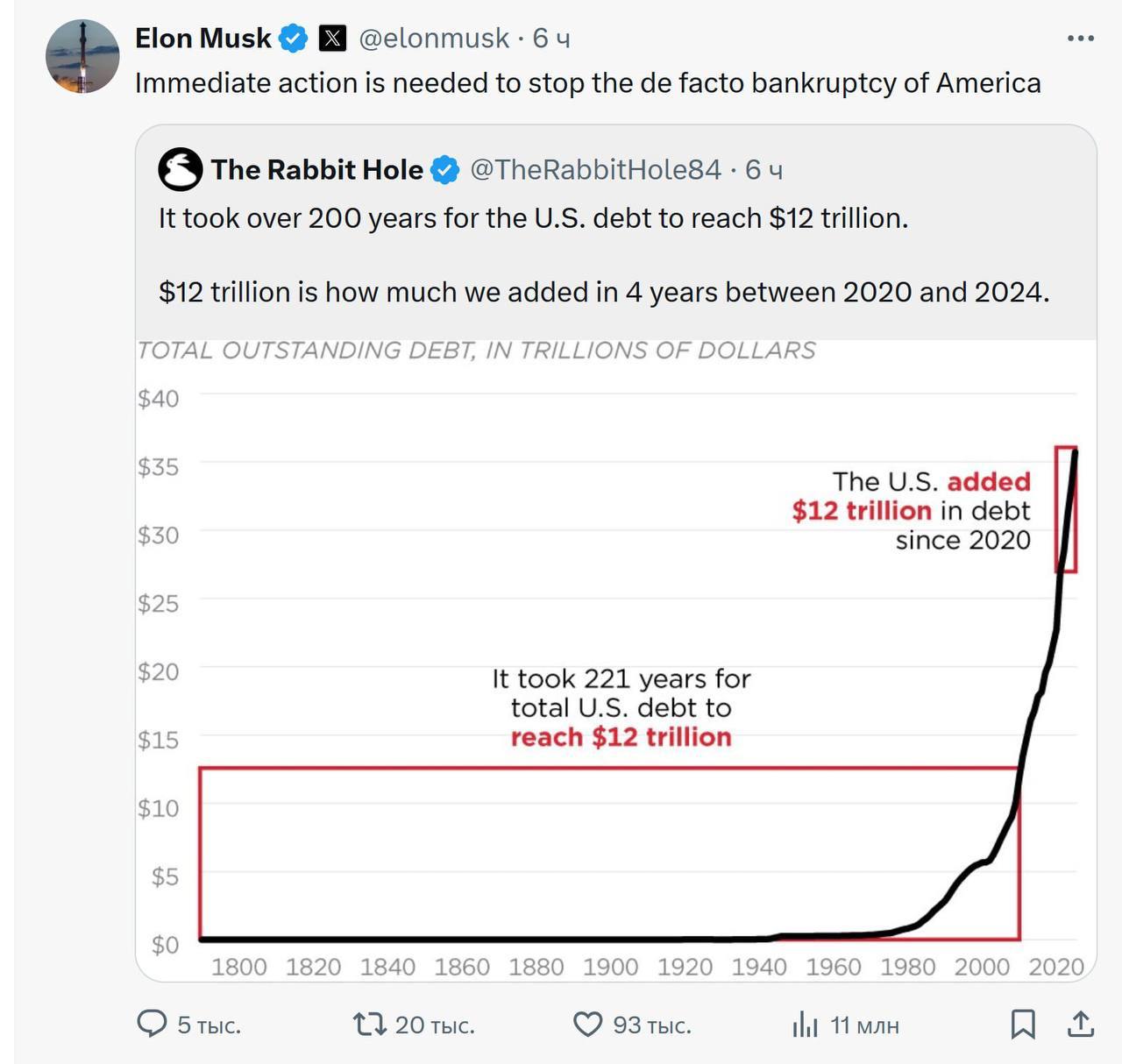Like the tweet with heart icon
Screen dimensions: 1122x1064
tap(587, 1024)
